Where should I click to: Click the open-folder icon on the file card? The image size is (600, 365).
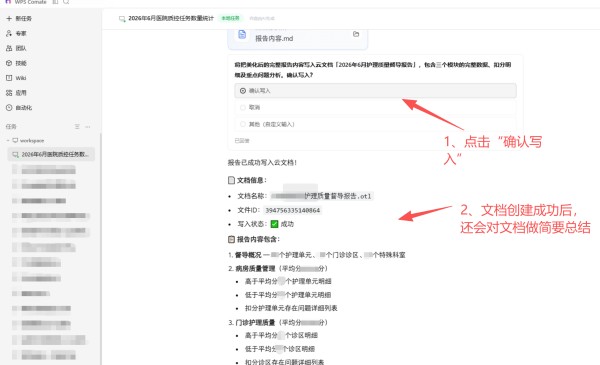coord(356,34)
